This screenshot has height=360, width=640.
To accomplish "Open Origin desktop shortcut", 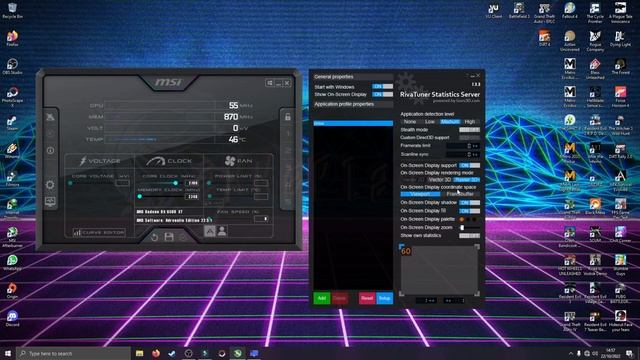I will [x=12, y=291].
